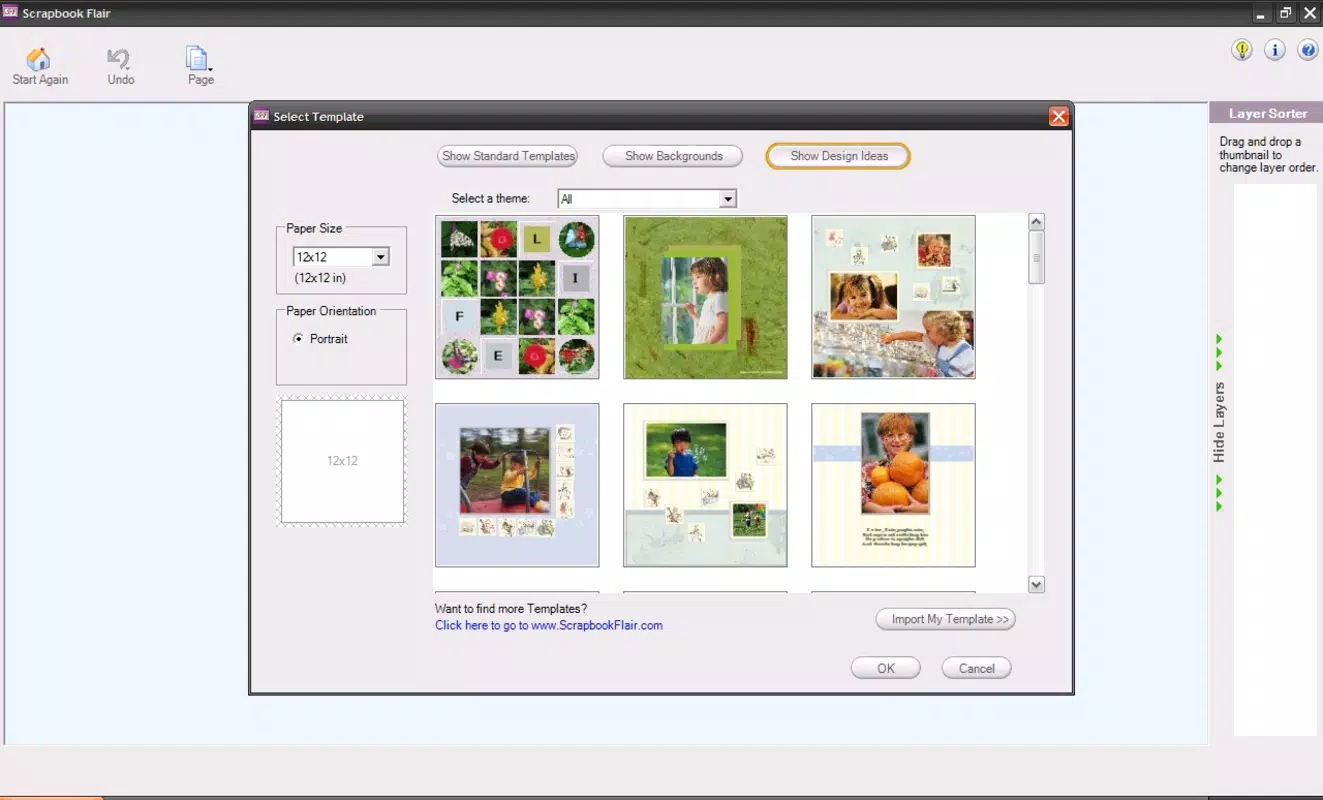Close the Select Template dialog
Viewport: 1323px width, 800px height.
point(1059,117)
